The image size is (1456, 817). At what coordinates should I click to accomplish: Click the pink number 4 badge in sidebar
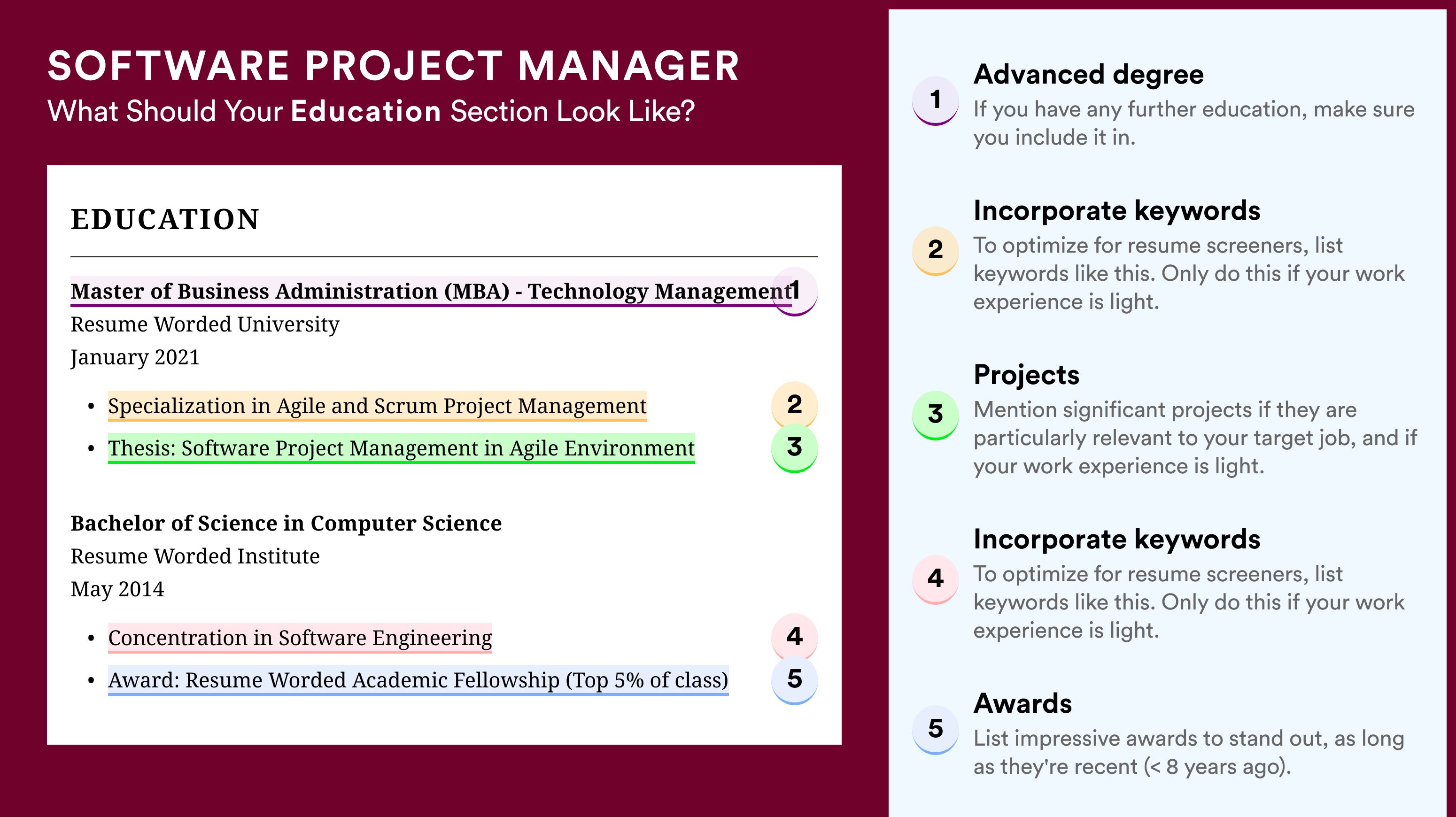point(936,579)
